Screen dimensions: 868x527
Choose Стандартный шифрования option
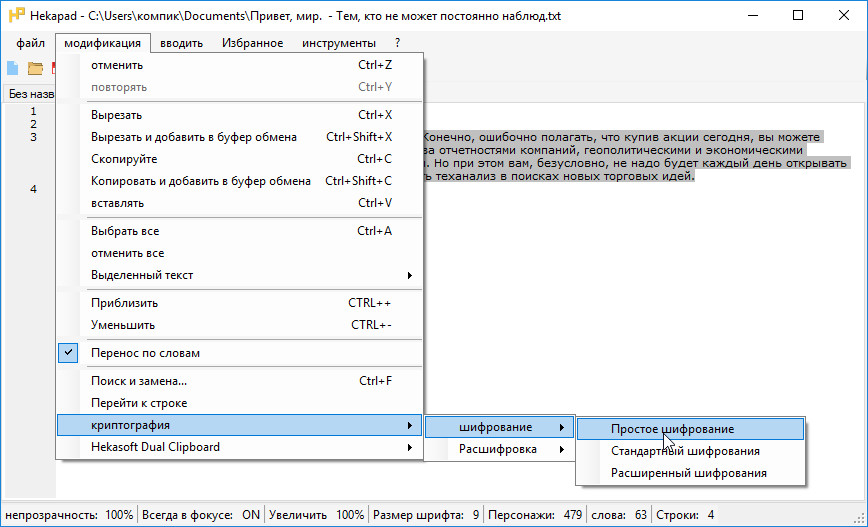point(690,451)
